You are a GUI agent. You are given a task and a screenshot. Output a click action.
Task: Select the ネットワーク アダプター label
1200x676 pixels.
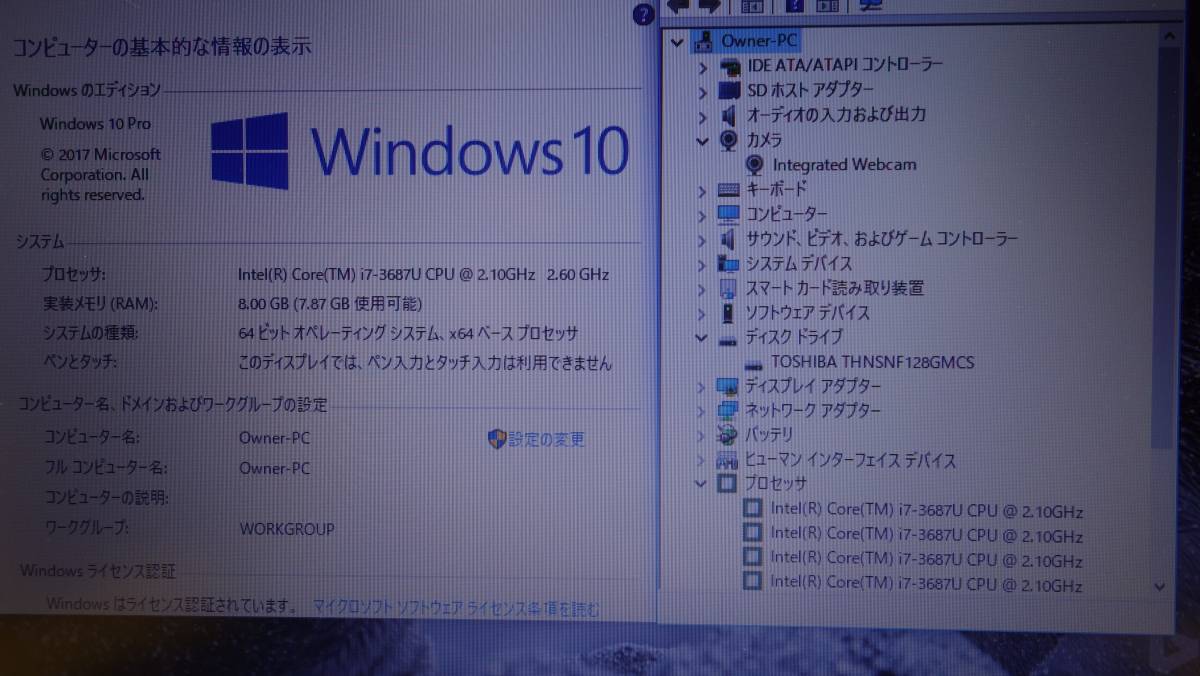click(x=813, y=411)
